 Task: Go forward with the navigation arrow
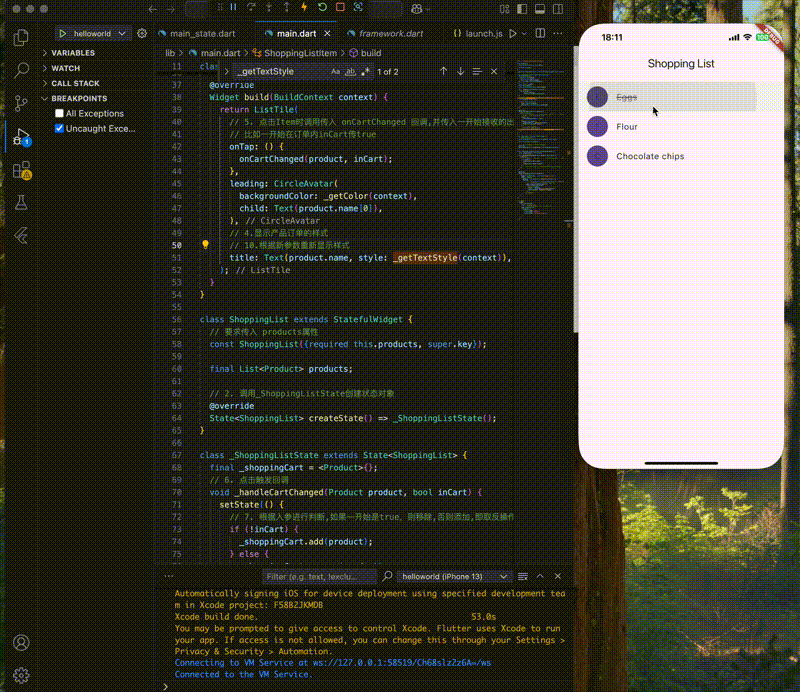(x=170, y=9)
